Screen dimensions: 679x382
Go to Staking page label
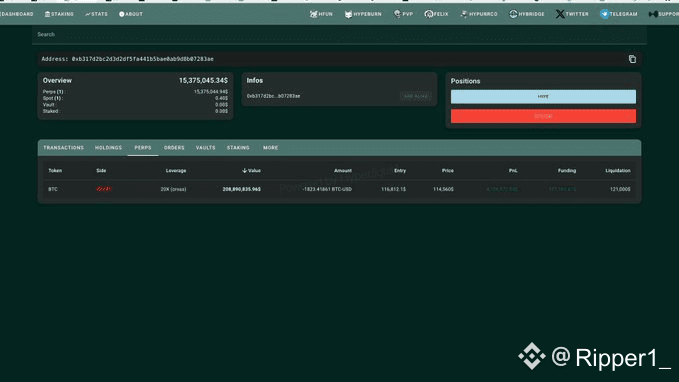click(x=62, y=14)
